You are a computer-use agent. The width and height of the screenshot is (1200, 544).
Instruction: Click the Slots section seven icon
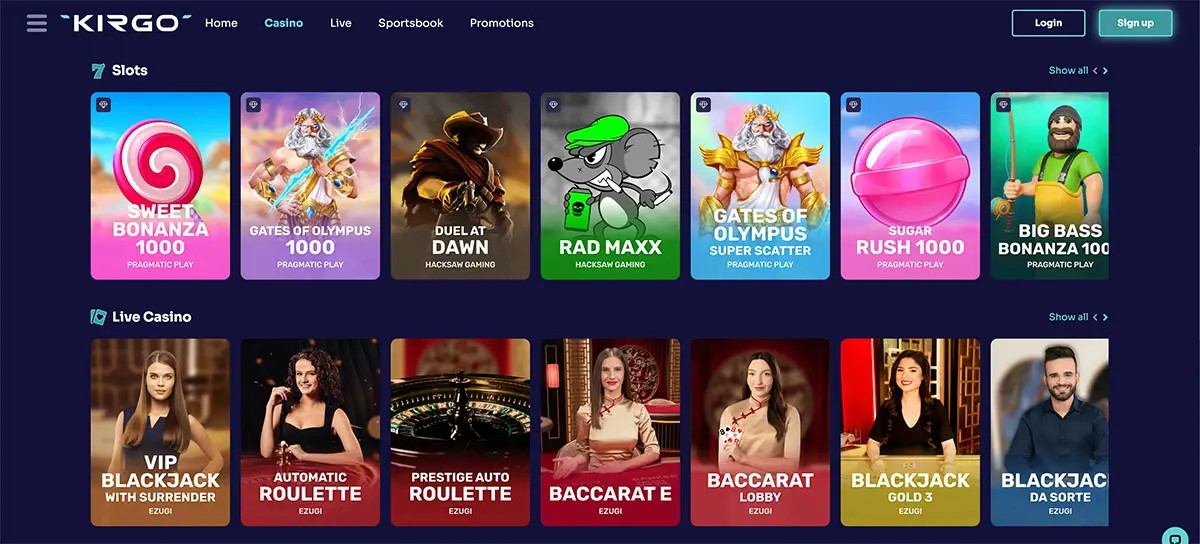[x=98, y=71]
